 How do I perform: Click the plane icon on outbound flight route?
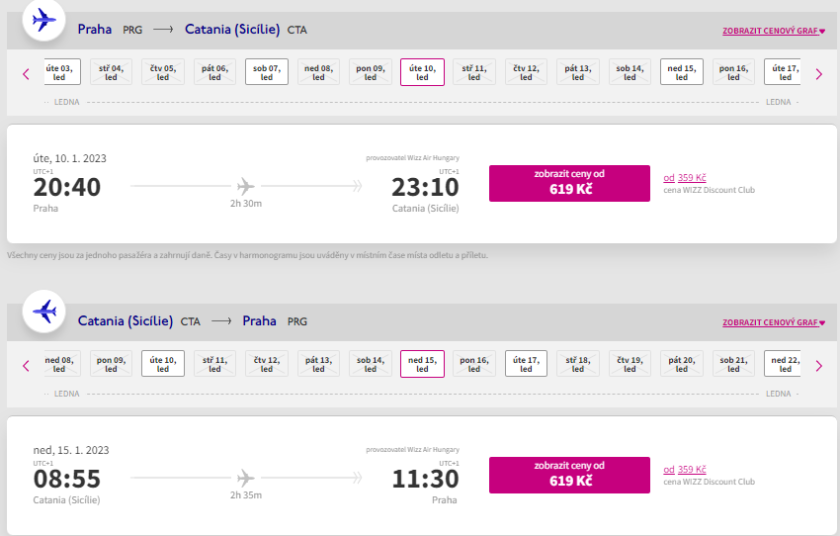coord(246,185)
